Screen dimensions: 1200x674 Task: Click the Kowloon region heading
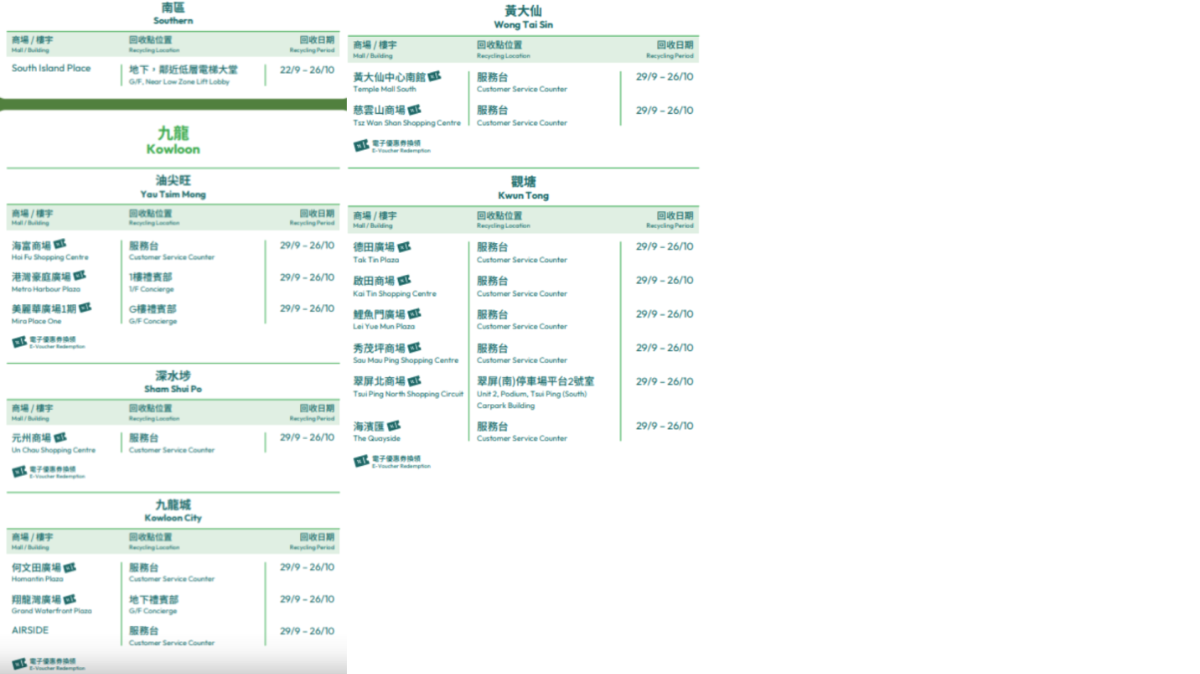(173, 141)
